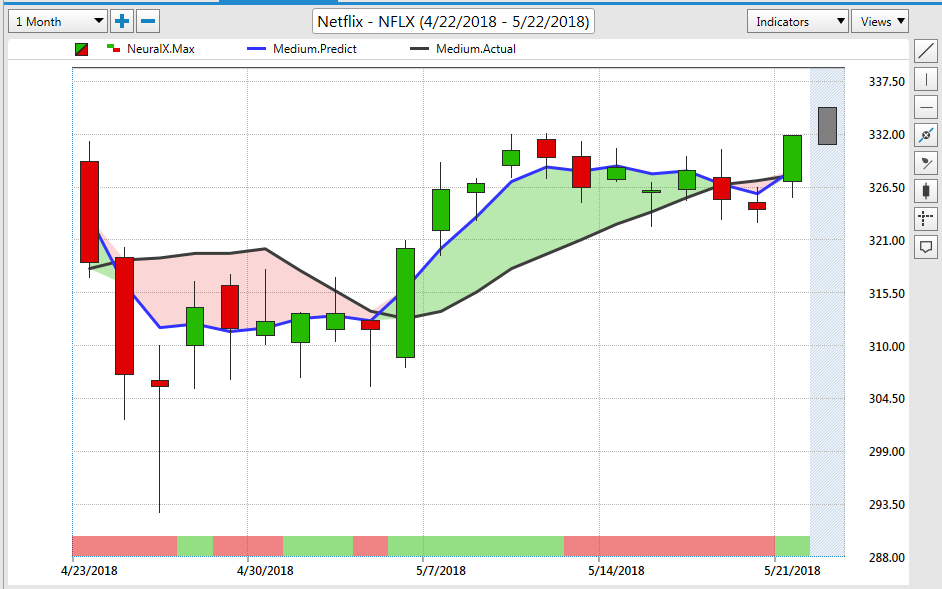Activate the crosshair cursor tool

click(926, 217)
